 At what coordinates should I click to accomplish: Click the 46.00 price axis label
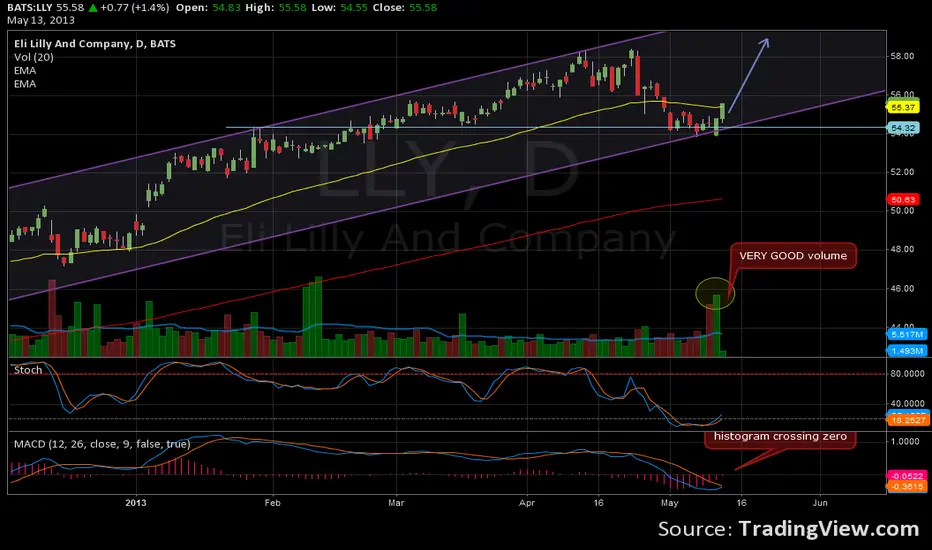(902, 288)
